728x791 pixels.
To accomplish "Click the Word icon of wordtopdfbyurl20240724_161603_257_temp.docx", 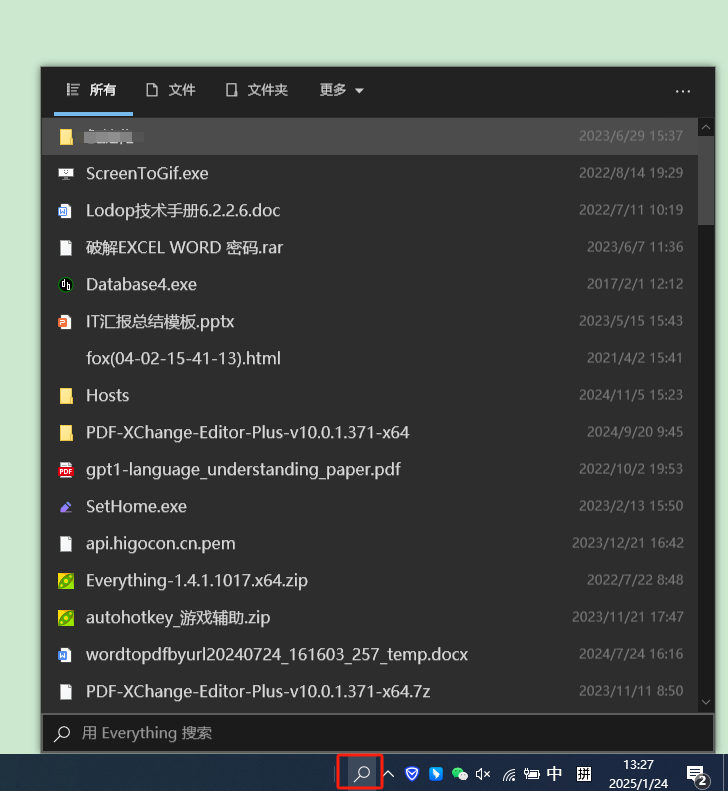I will coord(66,655).
